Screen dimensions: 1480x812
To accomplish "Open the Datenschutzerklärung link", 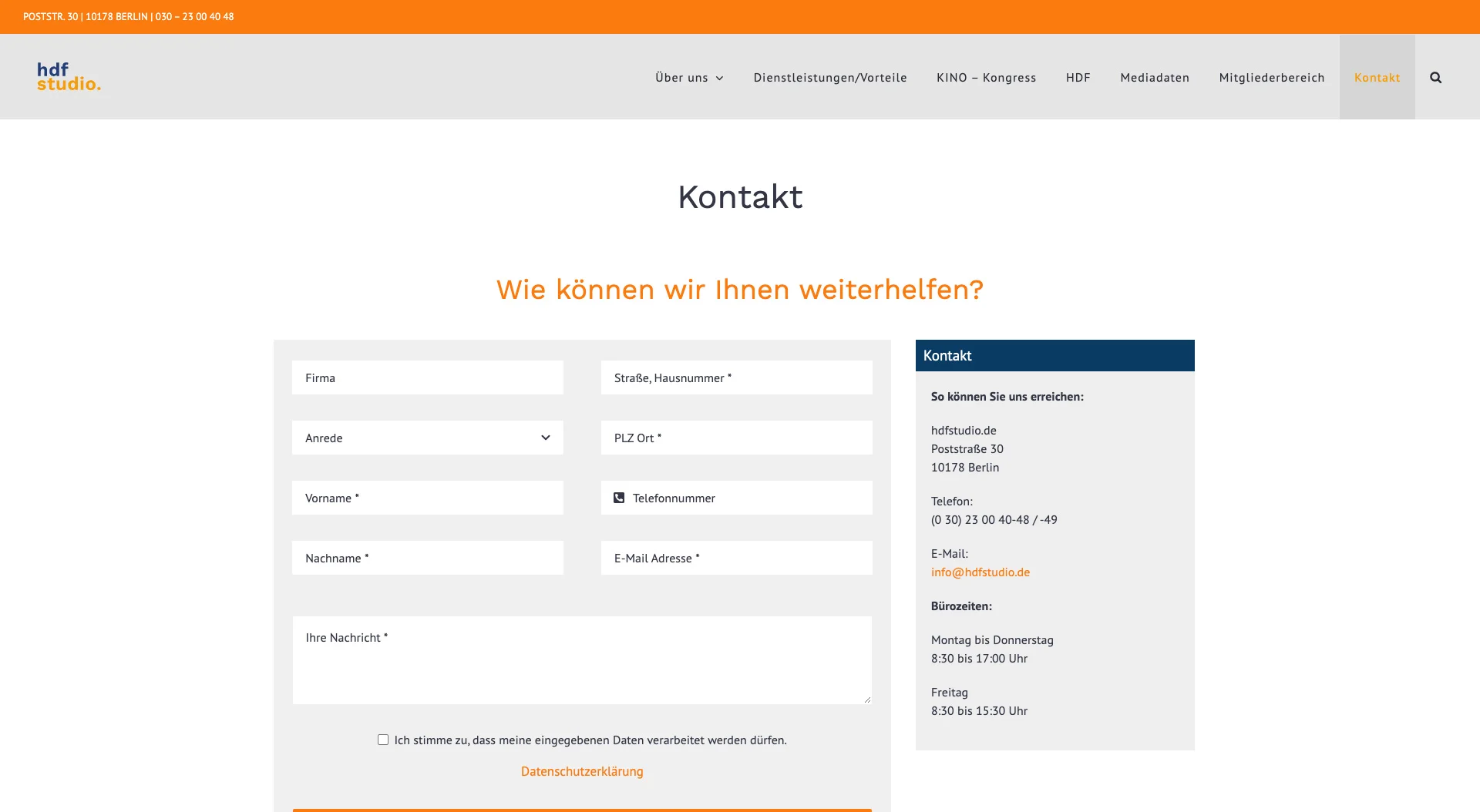I will point(582,771).
